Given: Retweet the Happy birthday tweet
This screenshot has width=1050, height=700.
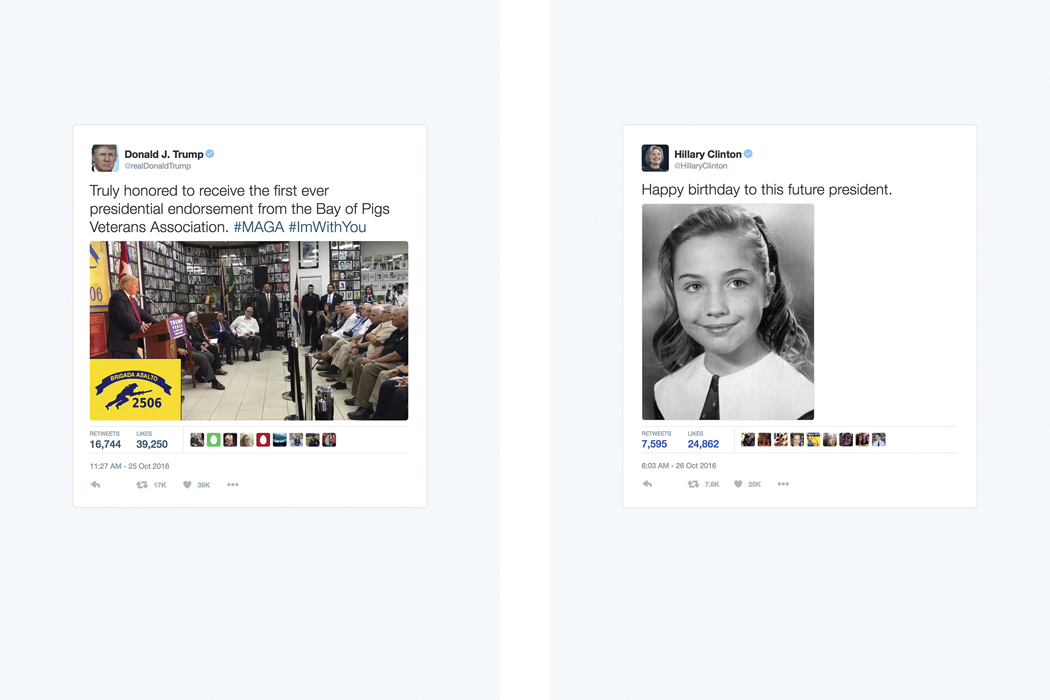Looking at the screenshot, I should [x=693, y=484].
